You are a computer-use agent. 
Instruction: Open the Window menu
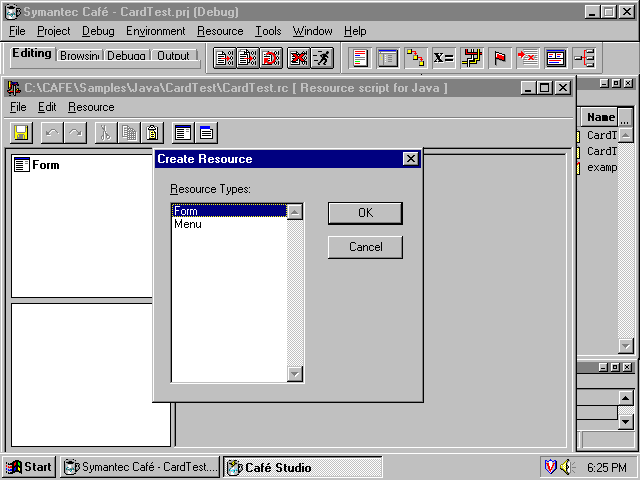[x=312, y=31]
